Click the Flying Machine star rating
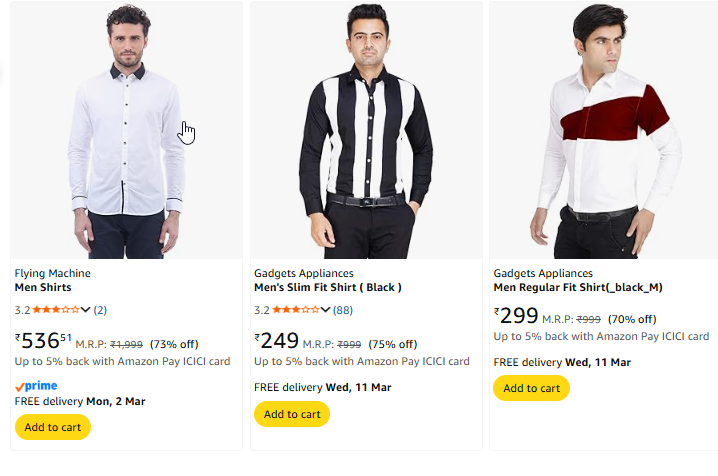Viewport: 718px width, 476px height. (x=55, y=310)
